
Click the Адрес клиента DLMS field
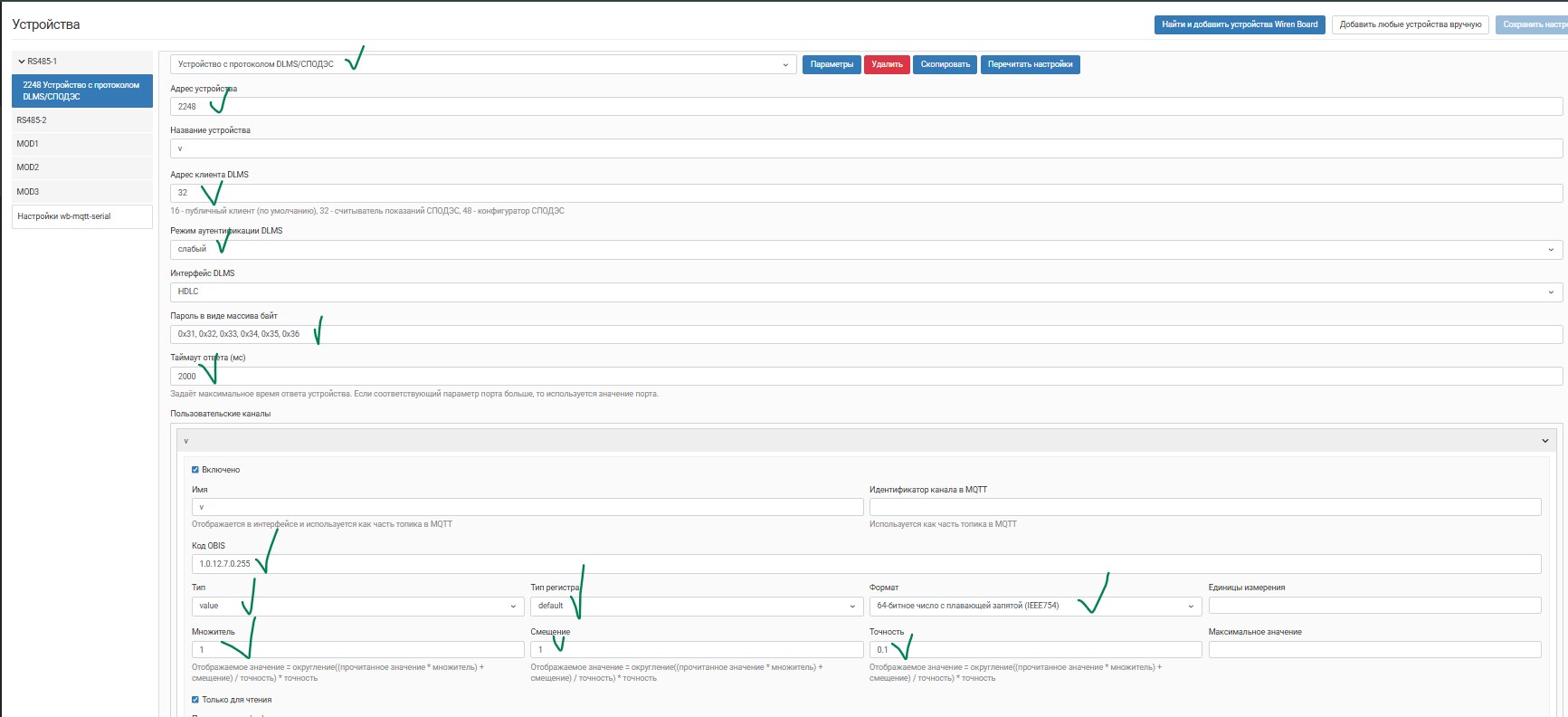(866, 193)
